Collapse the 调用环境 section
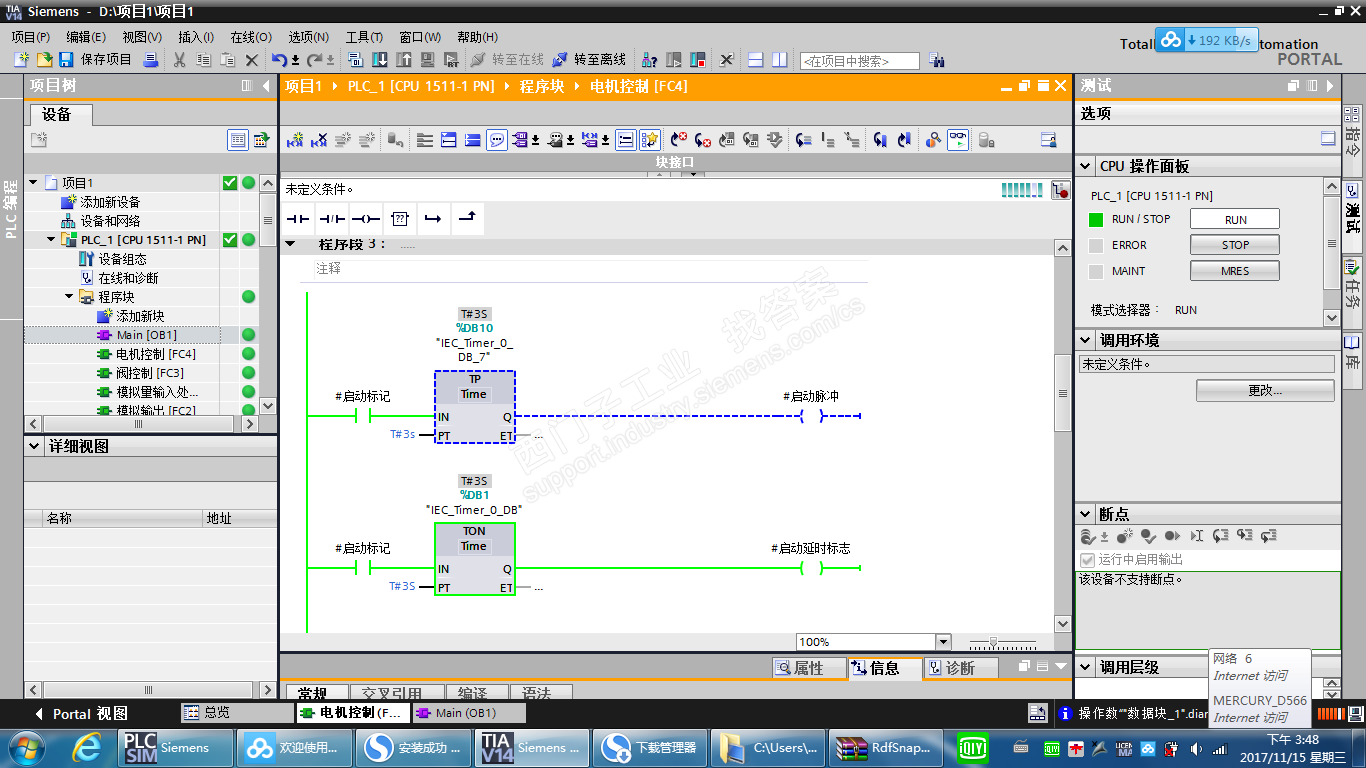The height and width of the screenshot is (768, 1366). [x=1086, y=340]
